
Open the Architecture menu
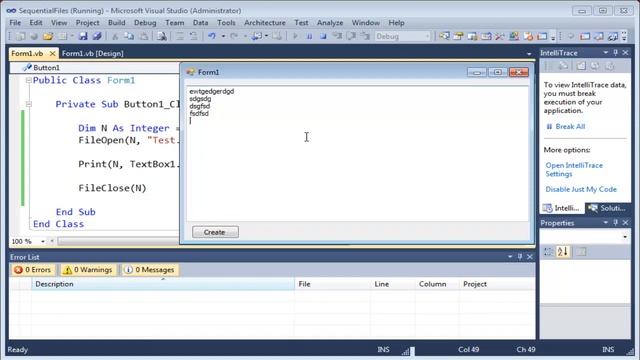(x=264, y=23)
